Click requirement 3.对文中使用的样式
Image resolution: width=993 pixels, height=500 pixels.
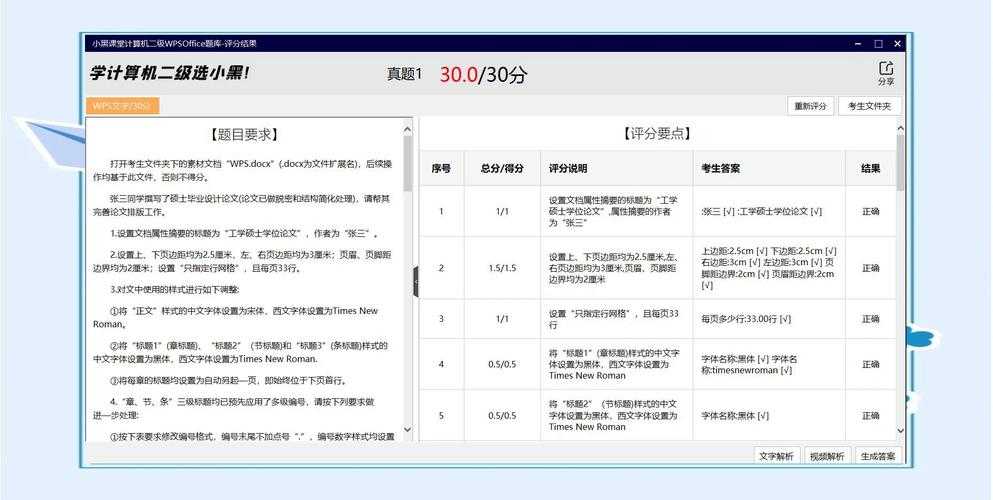pos(175,291)
